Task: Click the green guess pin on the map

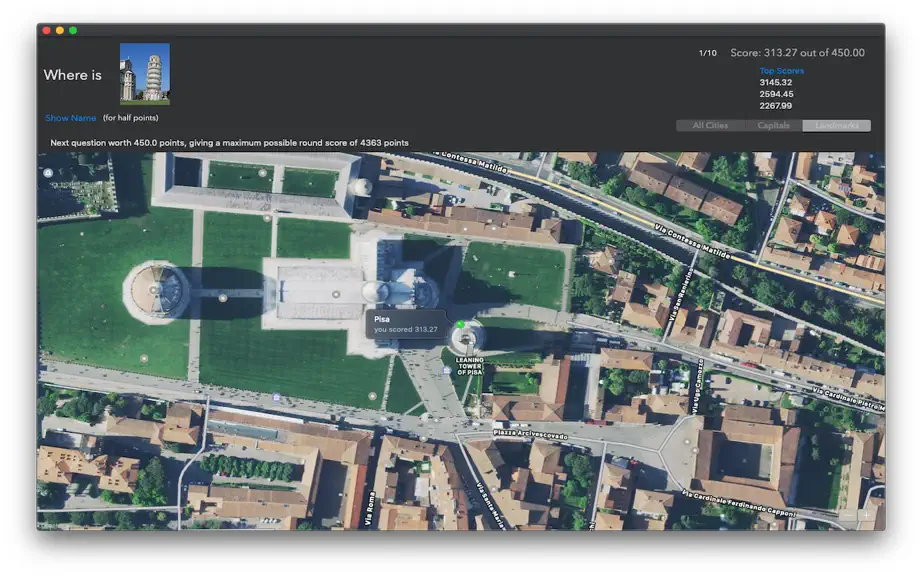Action: [x=461, y=324]
